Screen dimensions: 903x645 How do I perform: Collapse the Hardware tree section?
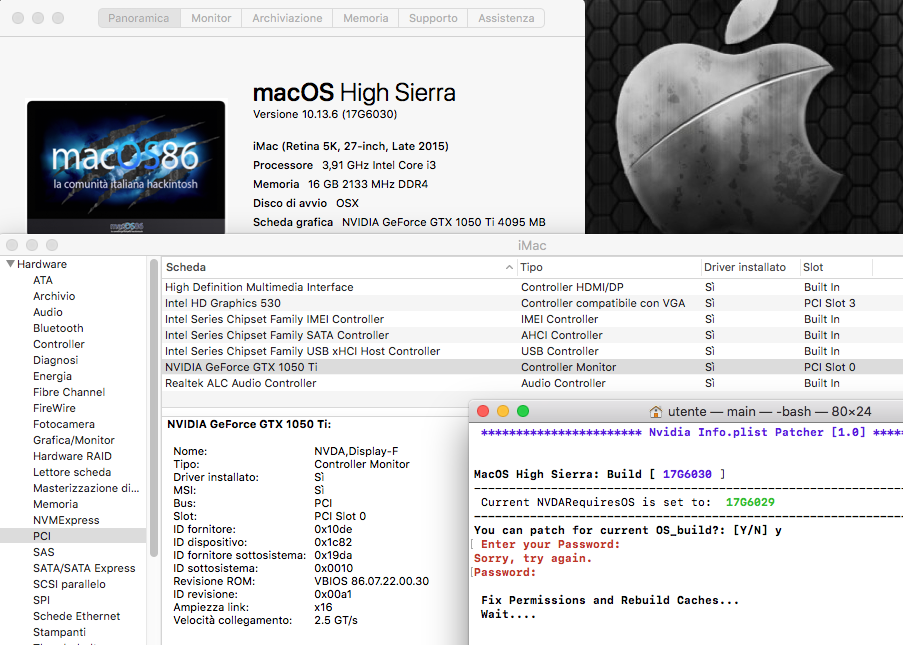10,264
